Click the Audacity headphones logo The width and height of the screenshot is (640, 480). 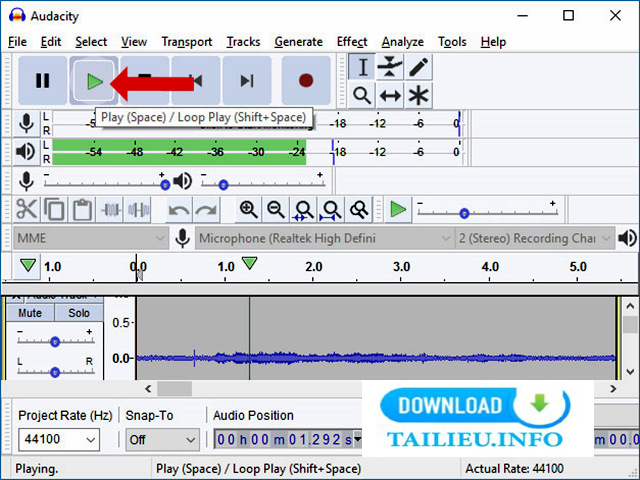pos(17,16)
